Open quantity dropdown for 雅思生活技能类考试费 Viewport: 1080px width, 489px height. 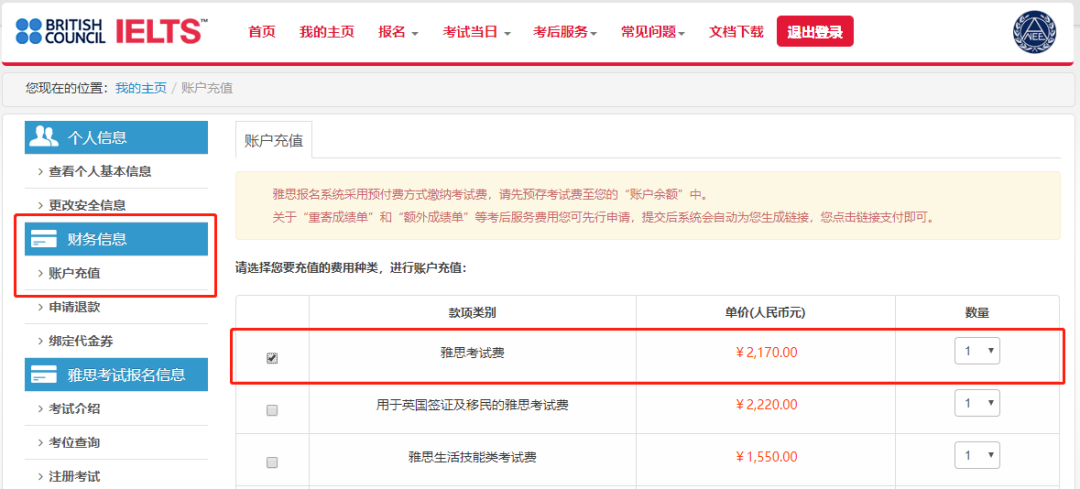[977, 455]
